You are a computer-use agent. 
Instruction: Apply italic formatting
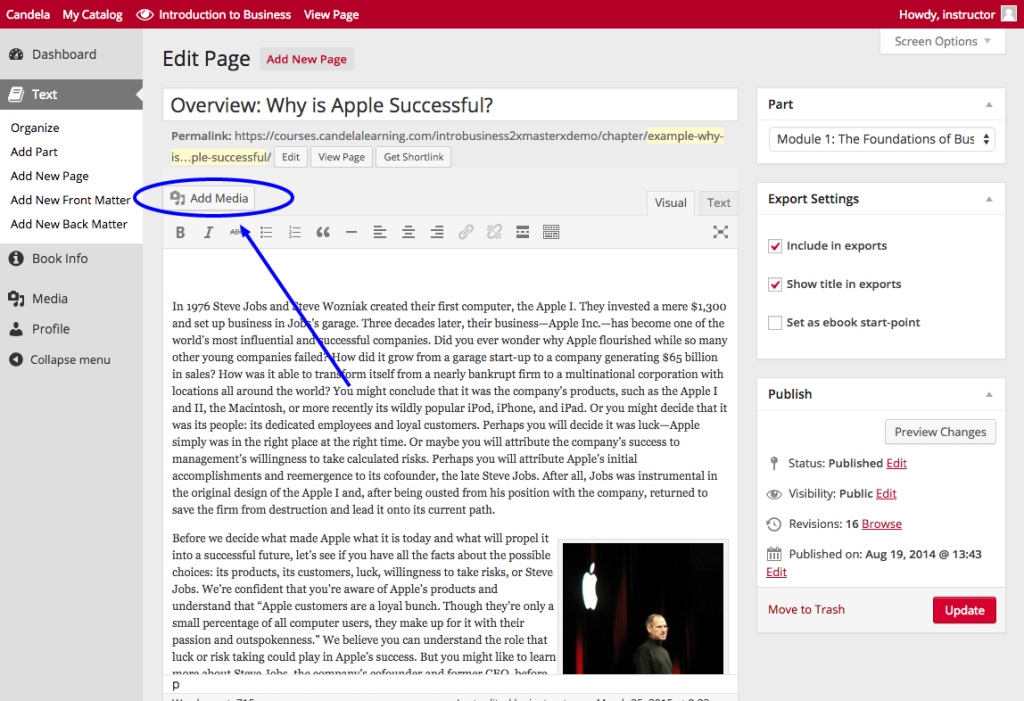[x=208, y=232]
